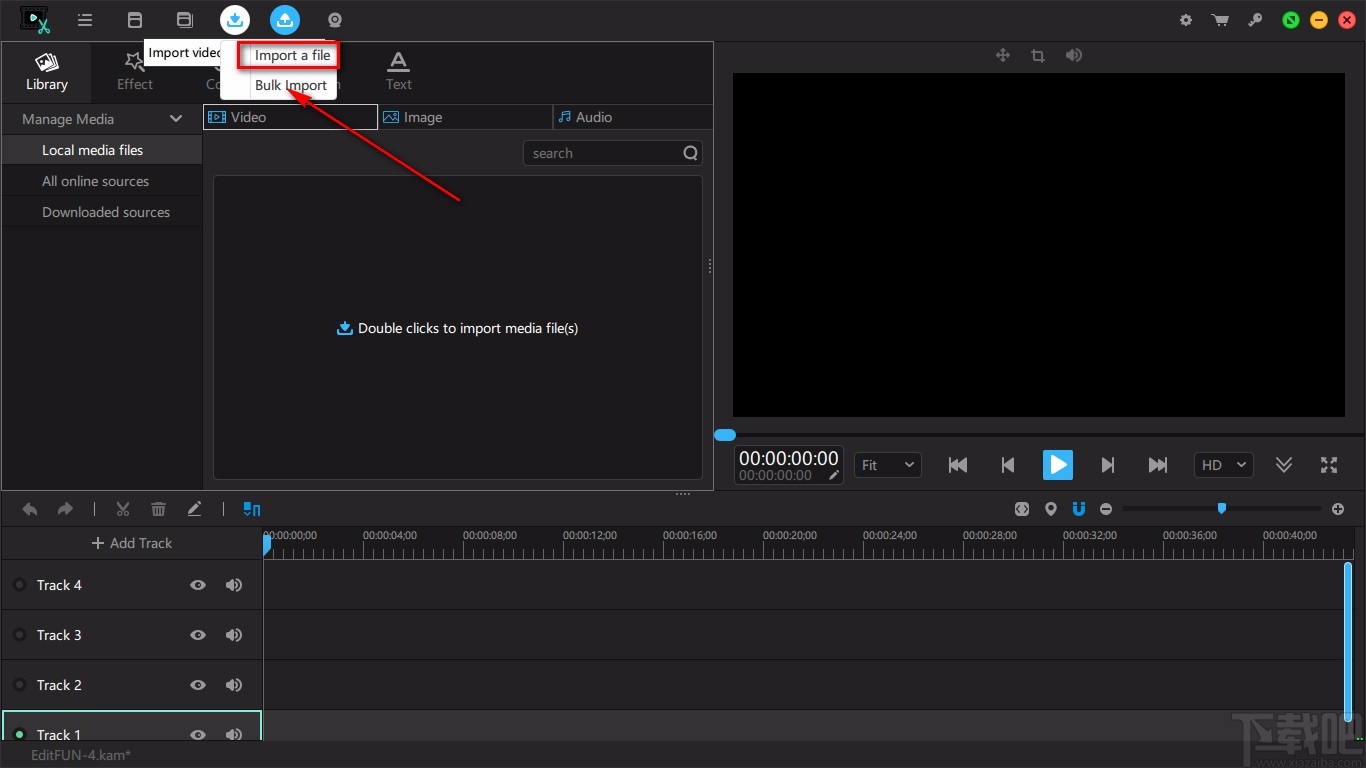Click the shopping cart icon
Screen dimensions: 1366x768
(1220, 20)
